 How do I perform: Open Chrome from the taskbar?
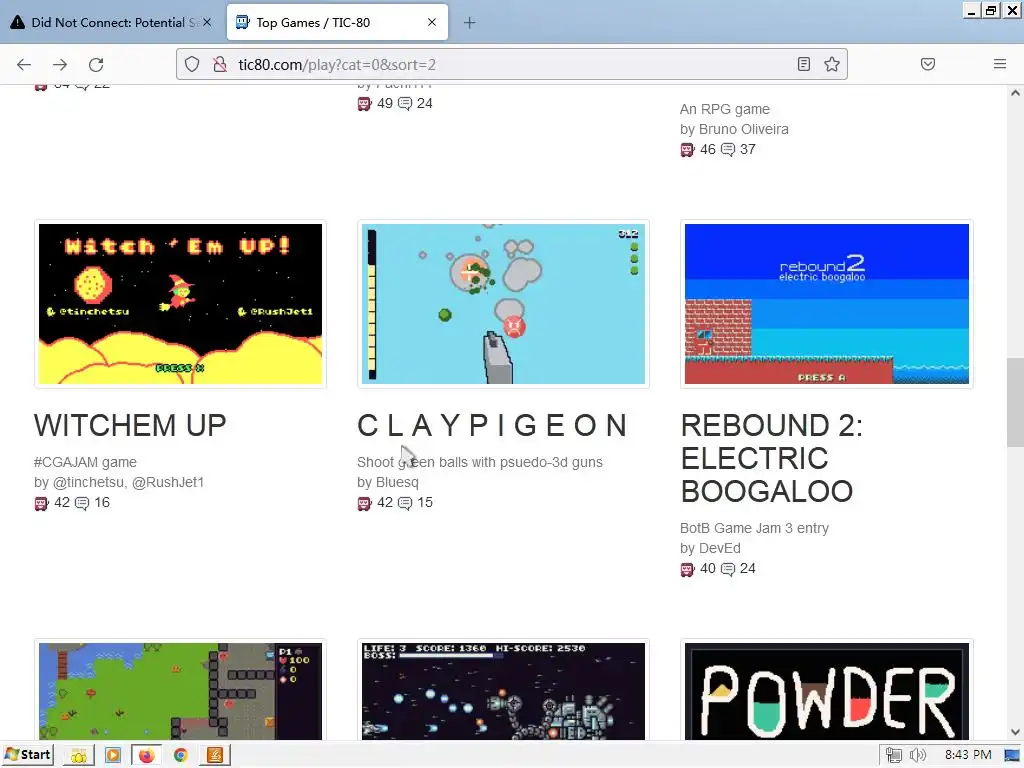tap(180, 756)
